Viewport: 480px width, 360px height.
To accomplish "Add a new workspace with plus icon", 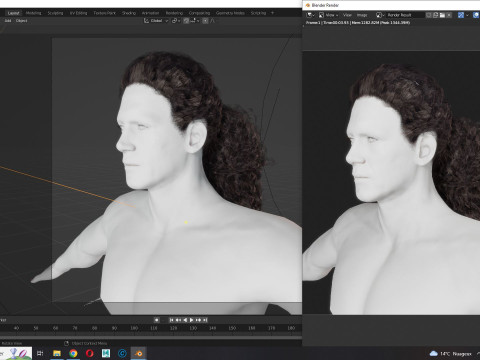I will (x=272, y=13).
